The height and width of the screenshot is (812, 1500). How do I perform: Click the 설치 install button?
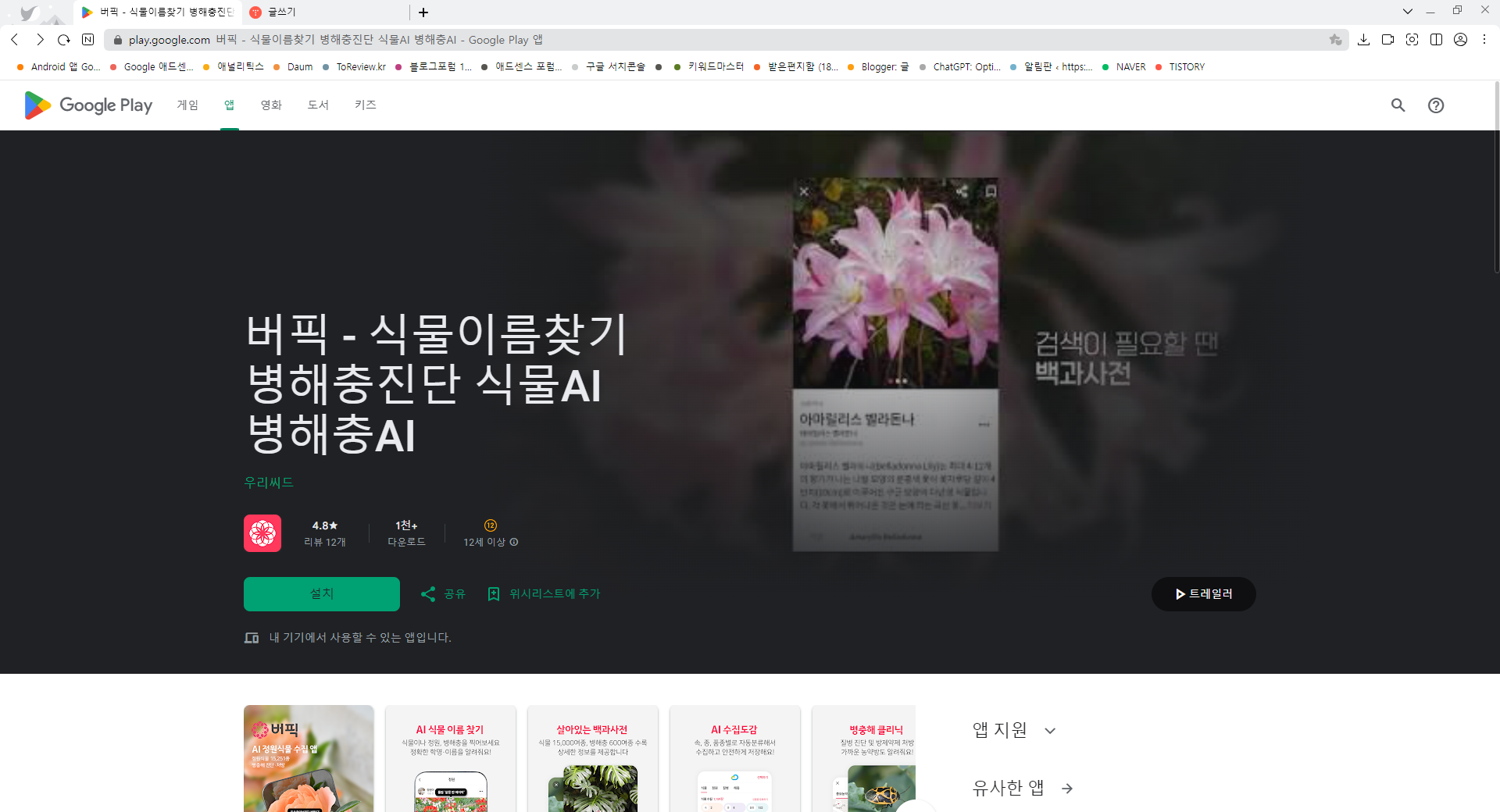(321, 593)
